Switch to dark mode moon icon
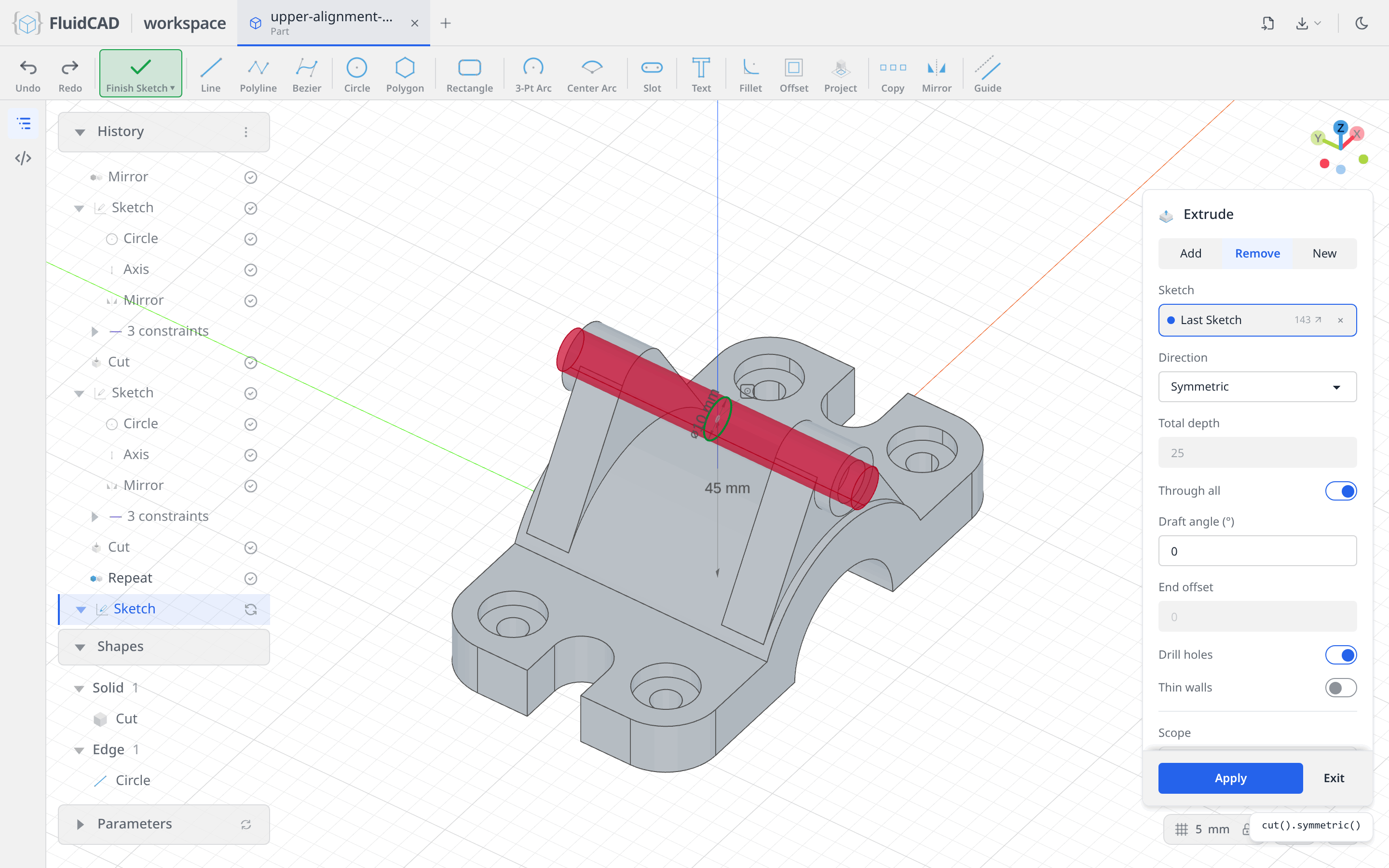 pyautogui.click(x=1362, y=23)
